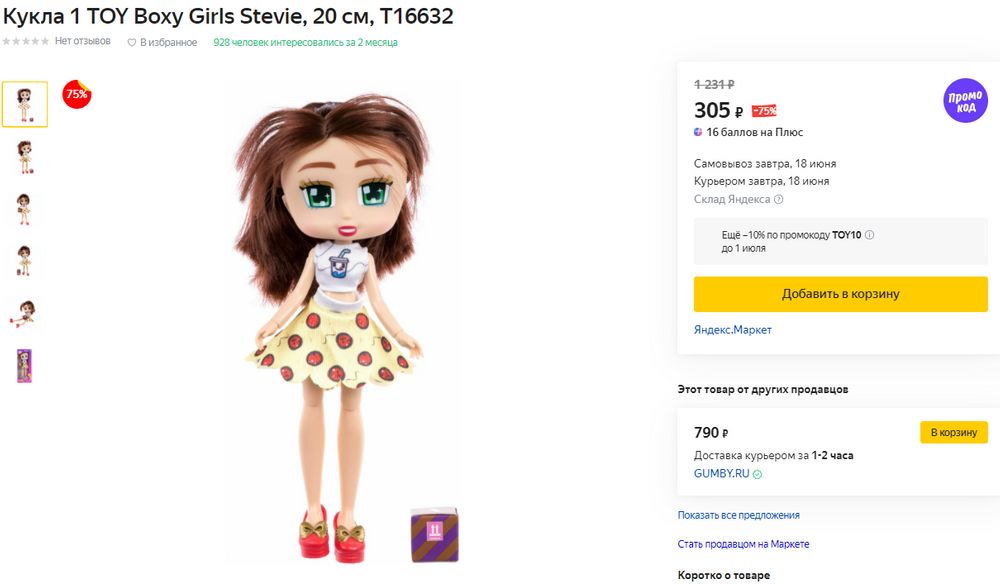The width and height of the screenshot is (1000, 585).
Task: Select the fourth doll thumbnail
Action: pyautogui.click(x=24, y=261)
